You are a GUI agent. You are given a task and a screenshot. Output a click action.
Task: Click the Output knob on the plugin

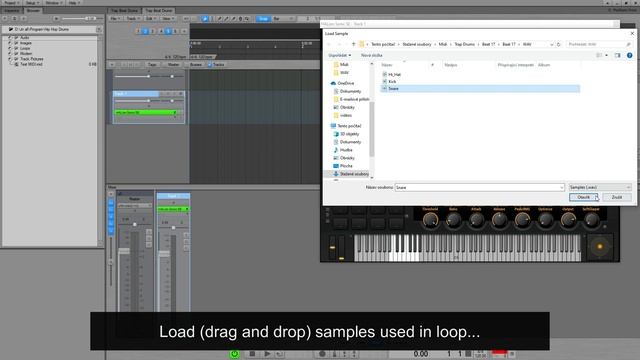[x=568, y=220]
